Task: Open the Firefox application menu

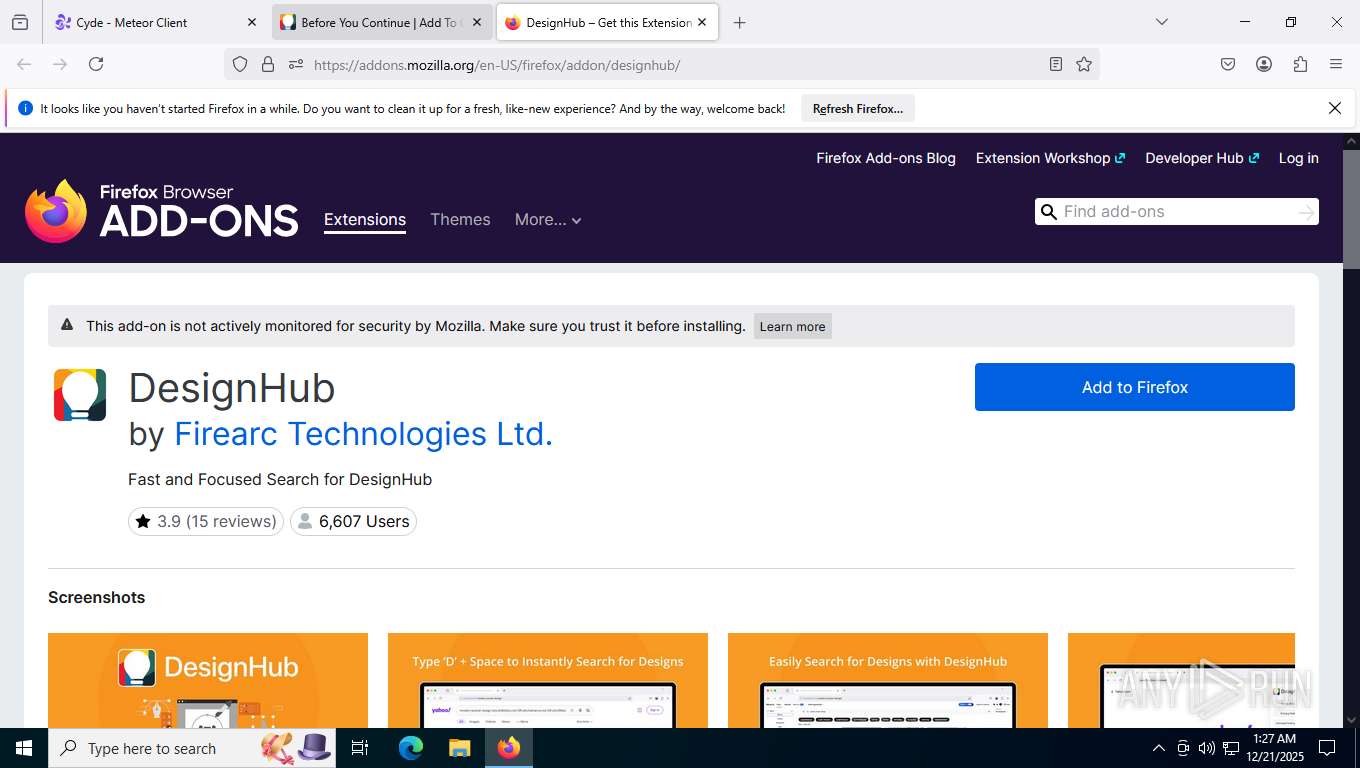Action: [1336, 64]
